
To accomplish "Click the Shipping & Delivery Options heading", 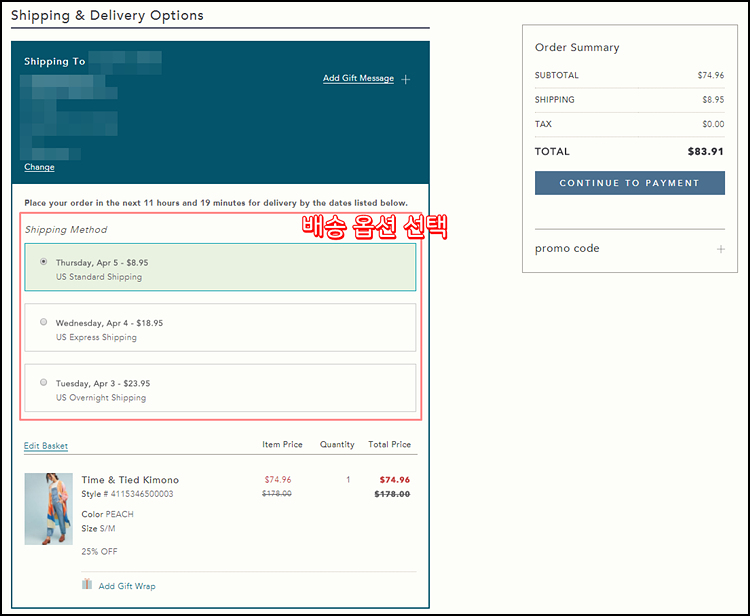I will pos(107,15).
